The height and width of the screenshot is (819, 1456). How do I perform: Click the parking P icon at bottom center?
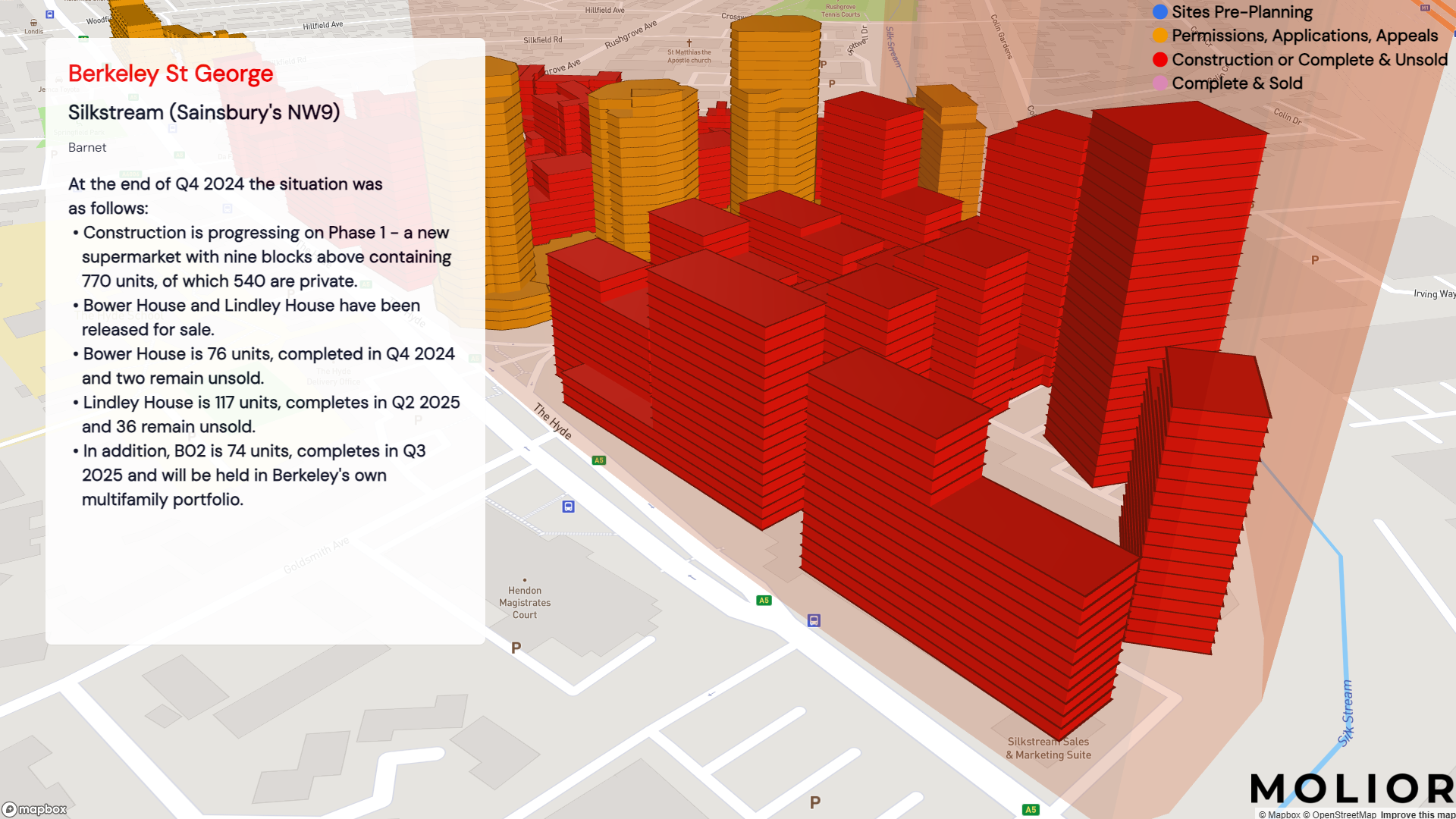(815, 802)
